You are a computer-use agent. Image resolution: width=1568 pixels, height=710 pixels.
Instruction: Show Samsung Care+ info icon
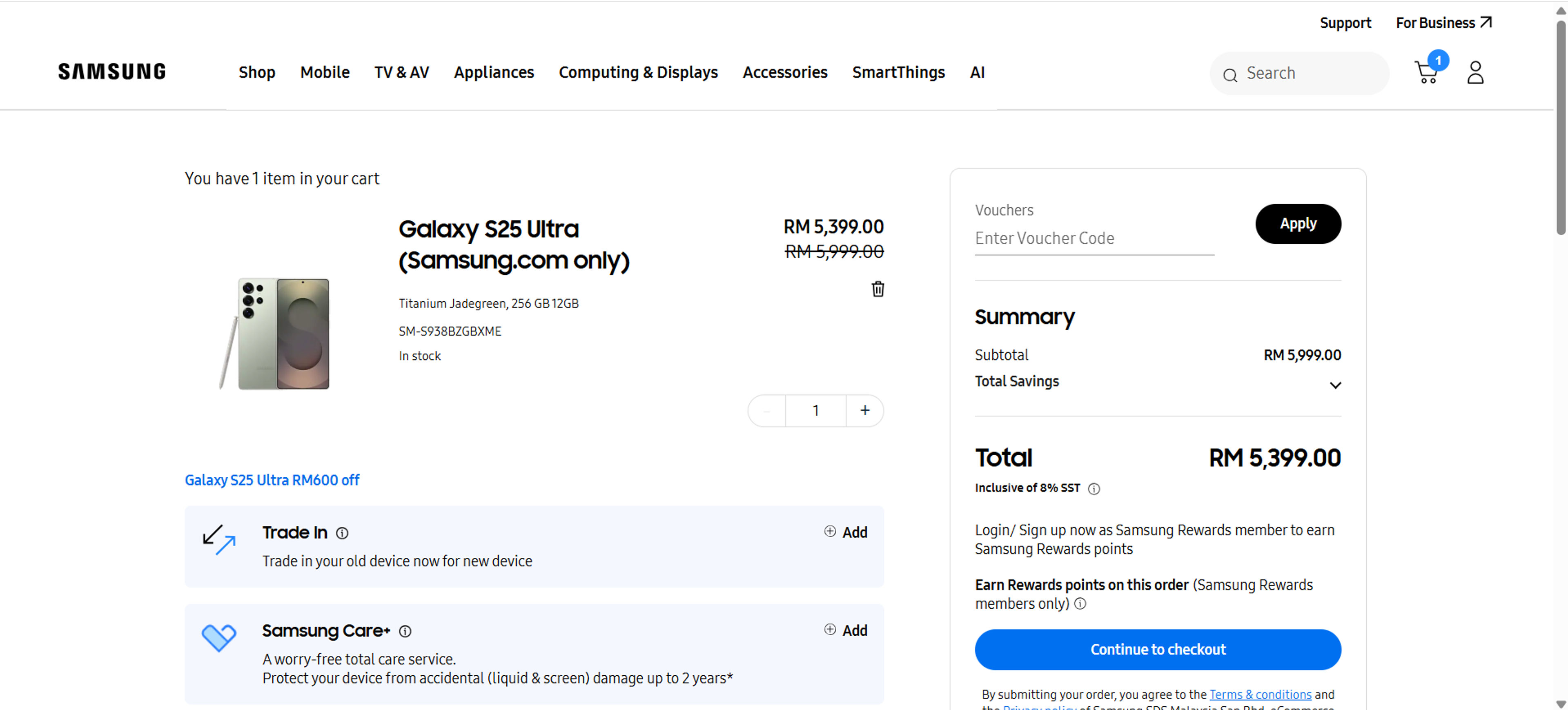pos(405,632)
